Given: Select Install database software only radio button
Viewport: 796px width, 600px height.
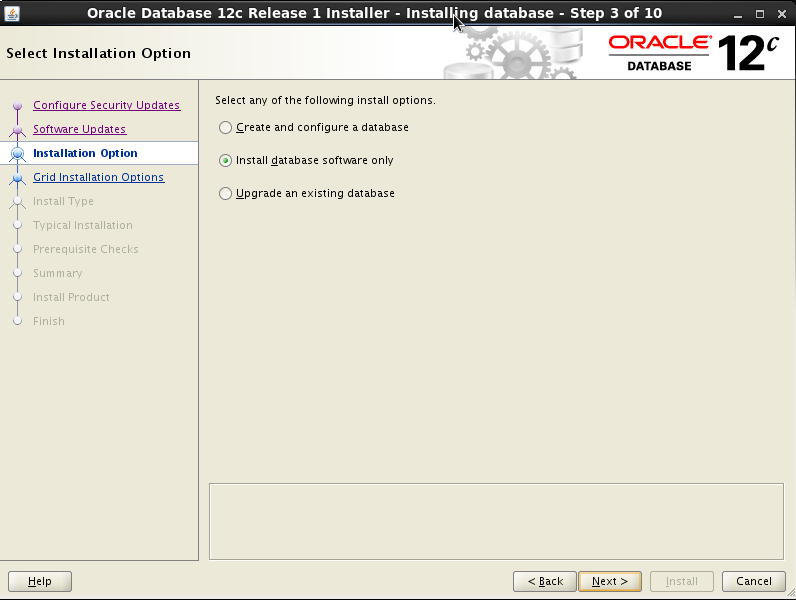Looking at the screenshot, I should [225, 160].
